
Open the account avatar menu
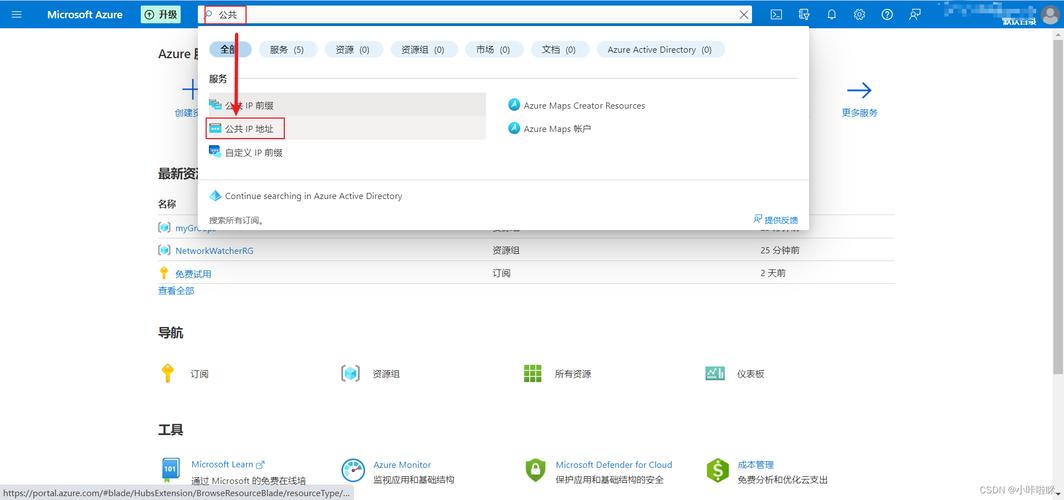pos(1048,14)
